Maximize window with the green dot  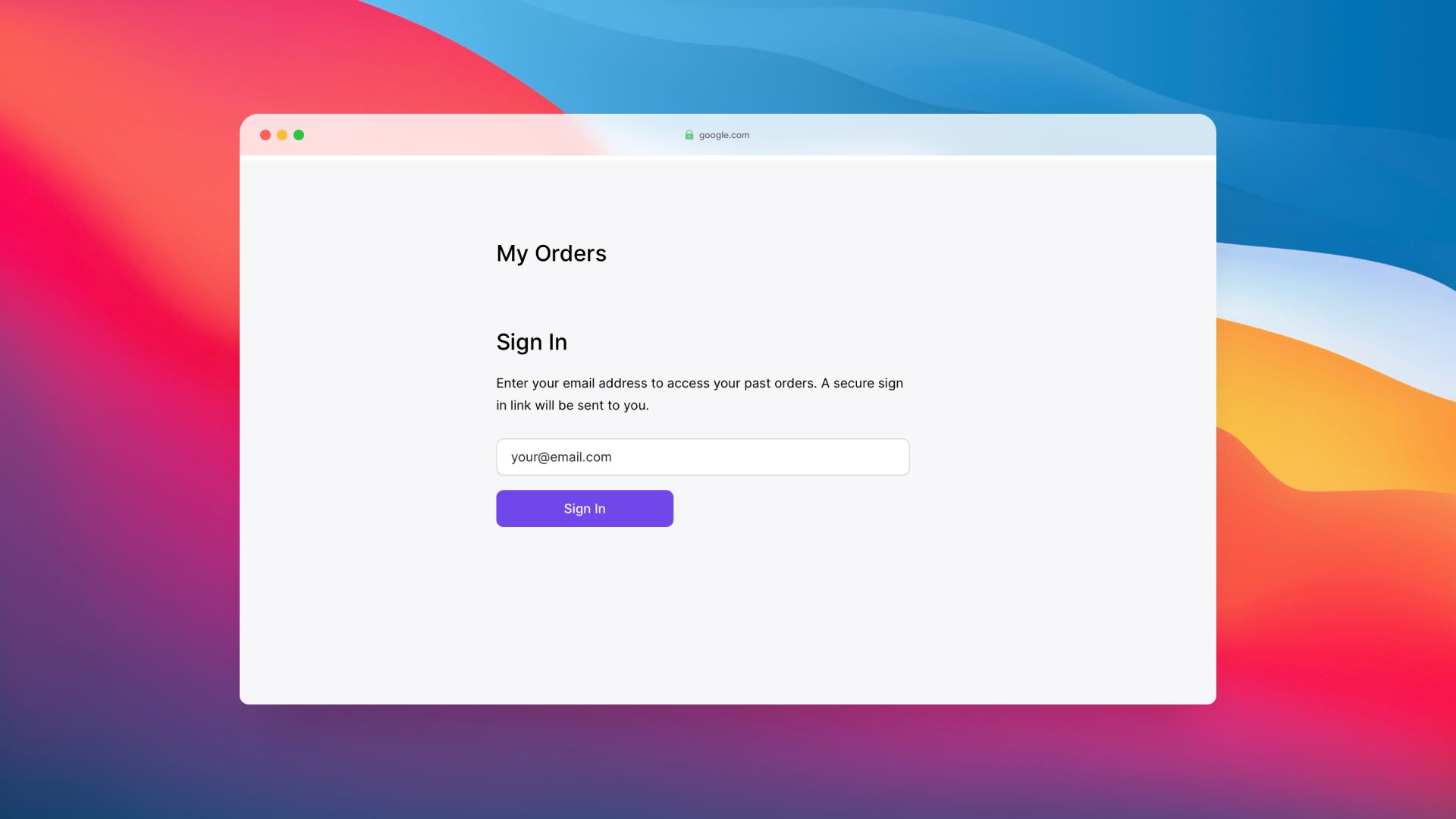tap(299, 135)
